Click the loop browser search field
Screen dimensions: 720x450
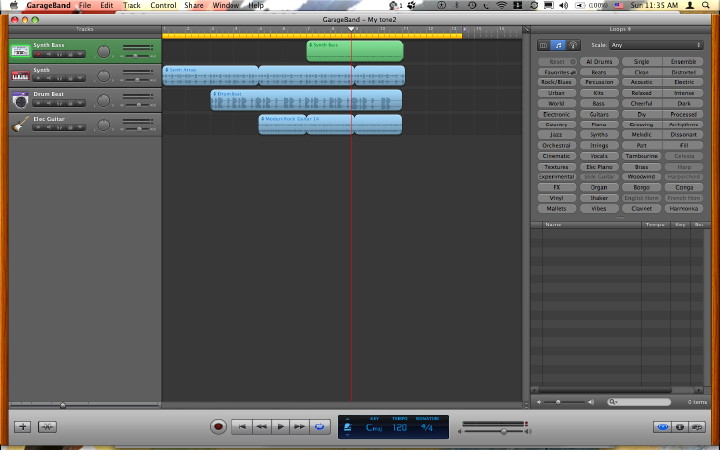point(639,402)
